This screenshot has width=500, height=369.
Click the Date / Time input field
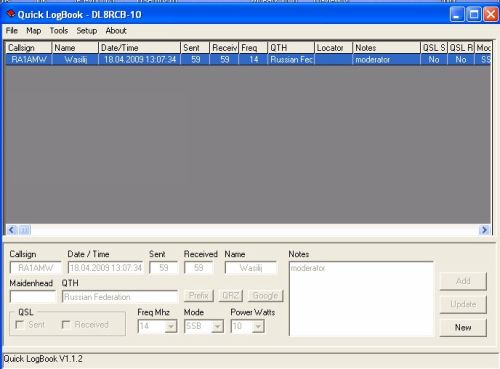105,268
